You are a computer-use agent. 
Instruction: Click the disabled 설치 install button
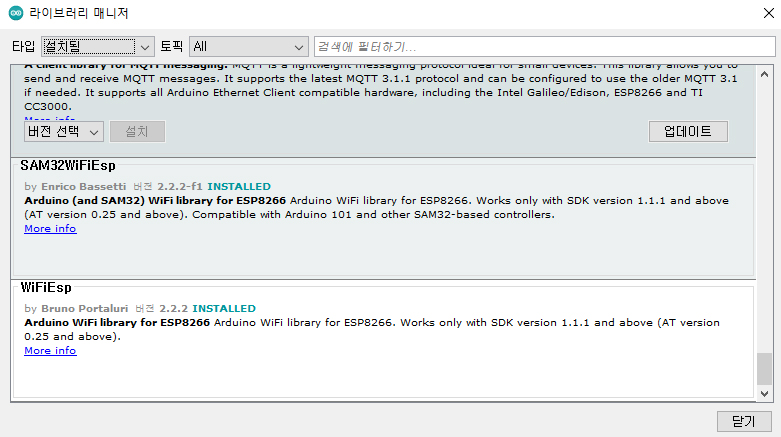(137, 132)
